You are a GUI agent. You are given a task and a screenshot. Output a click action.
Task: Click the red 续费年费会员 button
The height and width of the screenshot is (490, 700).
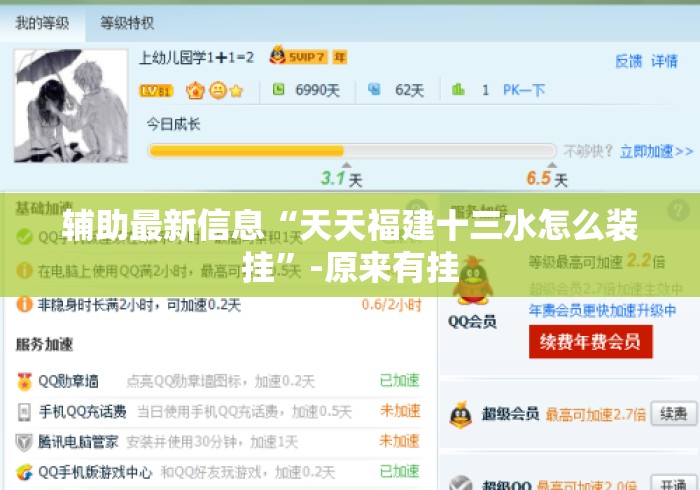[591, 341]
